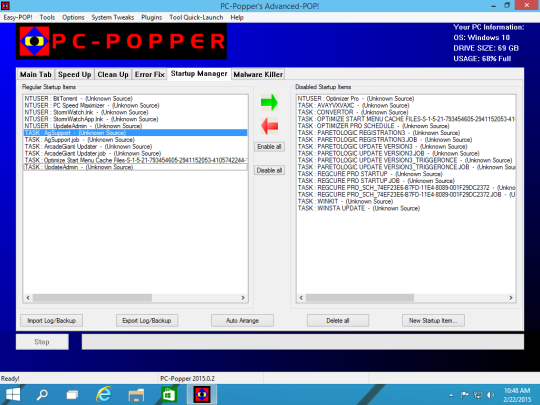Switch to the Clean Up tab

[113, 74]
